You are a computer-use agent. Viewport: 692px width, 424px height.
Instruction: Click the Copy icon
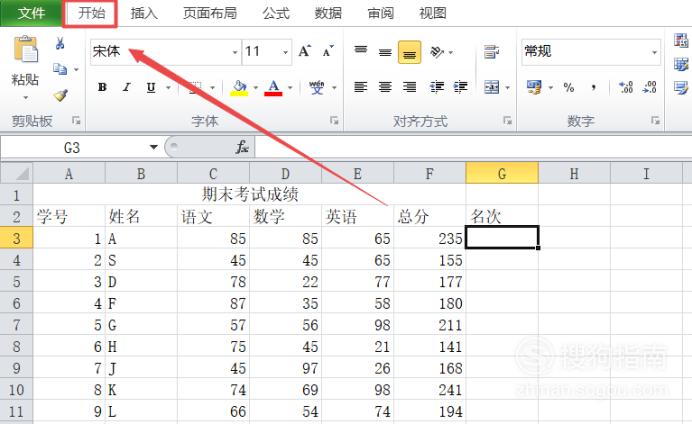click(x=60, y=69)
